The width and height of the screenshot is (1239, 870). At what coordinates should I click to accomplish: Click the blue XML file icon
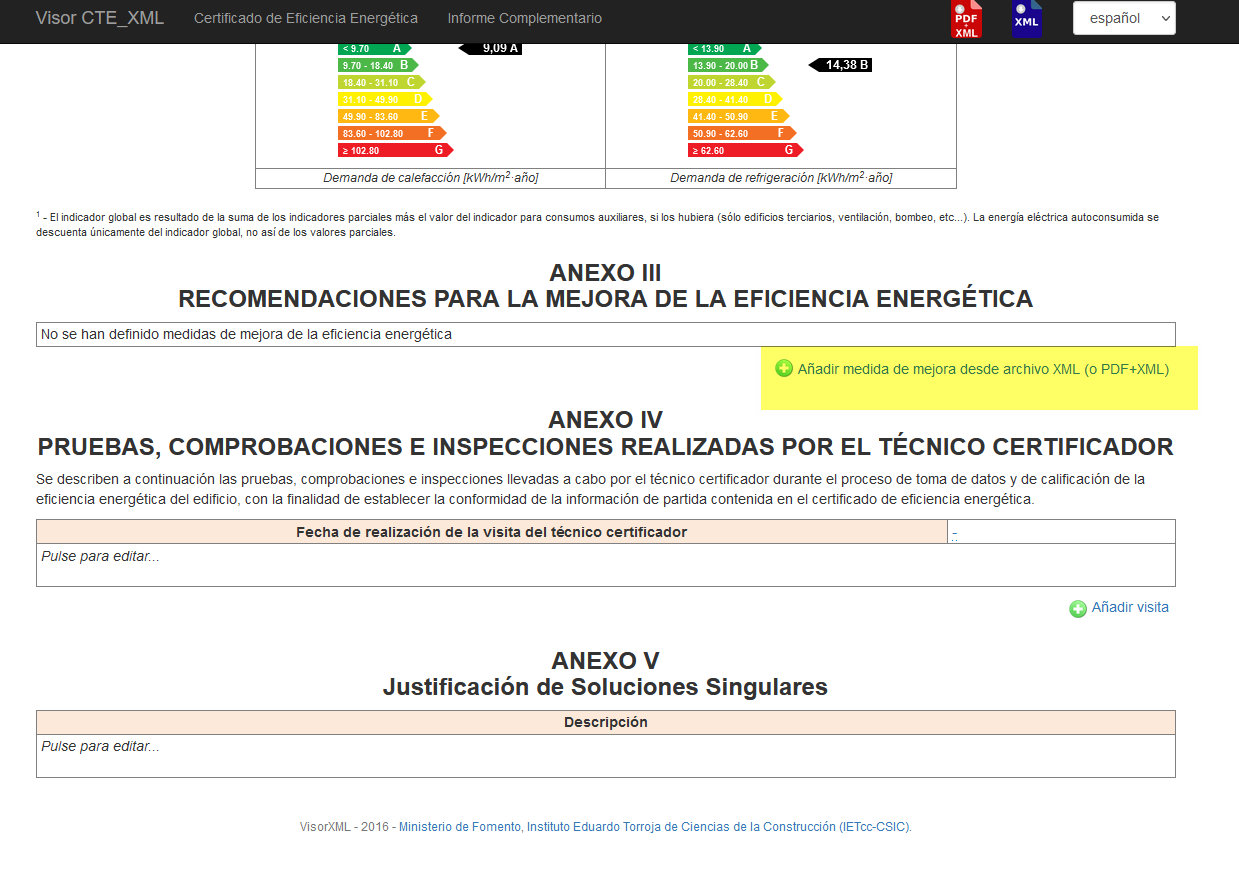coord(1026,19)
